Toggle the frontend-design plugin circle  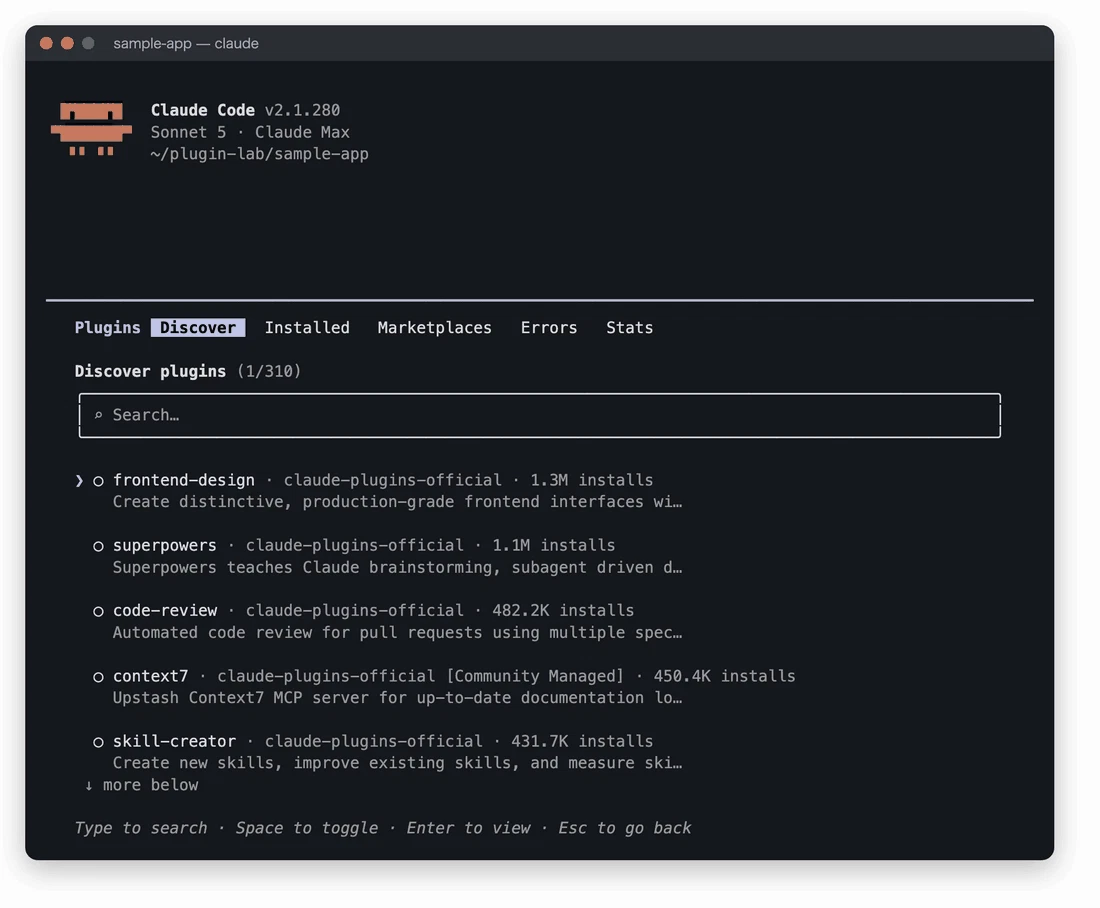(99, 481)
